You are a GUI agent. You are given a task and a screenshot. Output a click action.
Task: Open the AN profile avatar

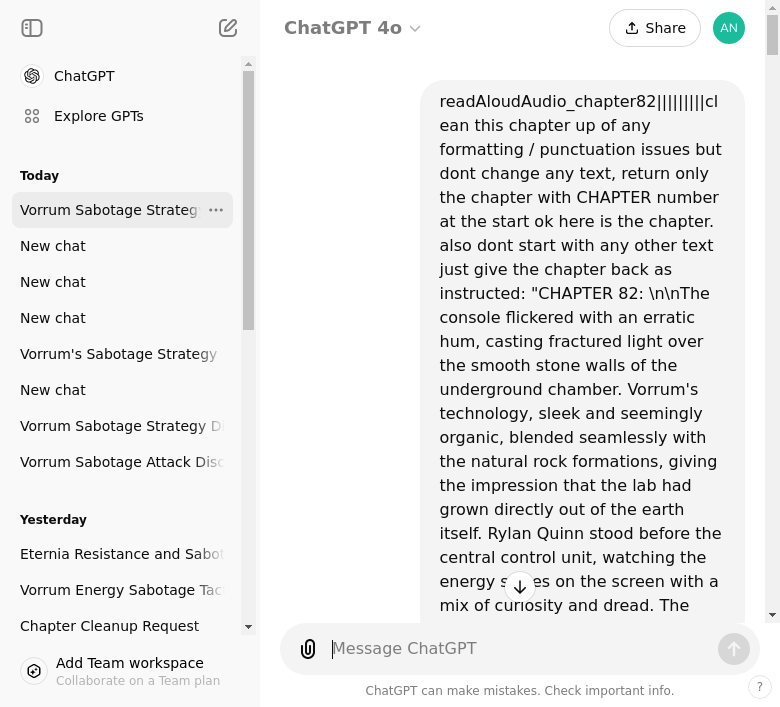pyautogui.click(x=729, y=28)
